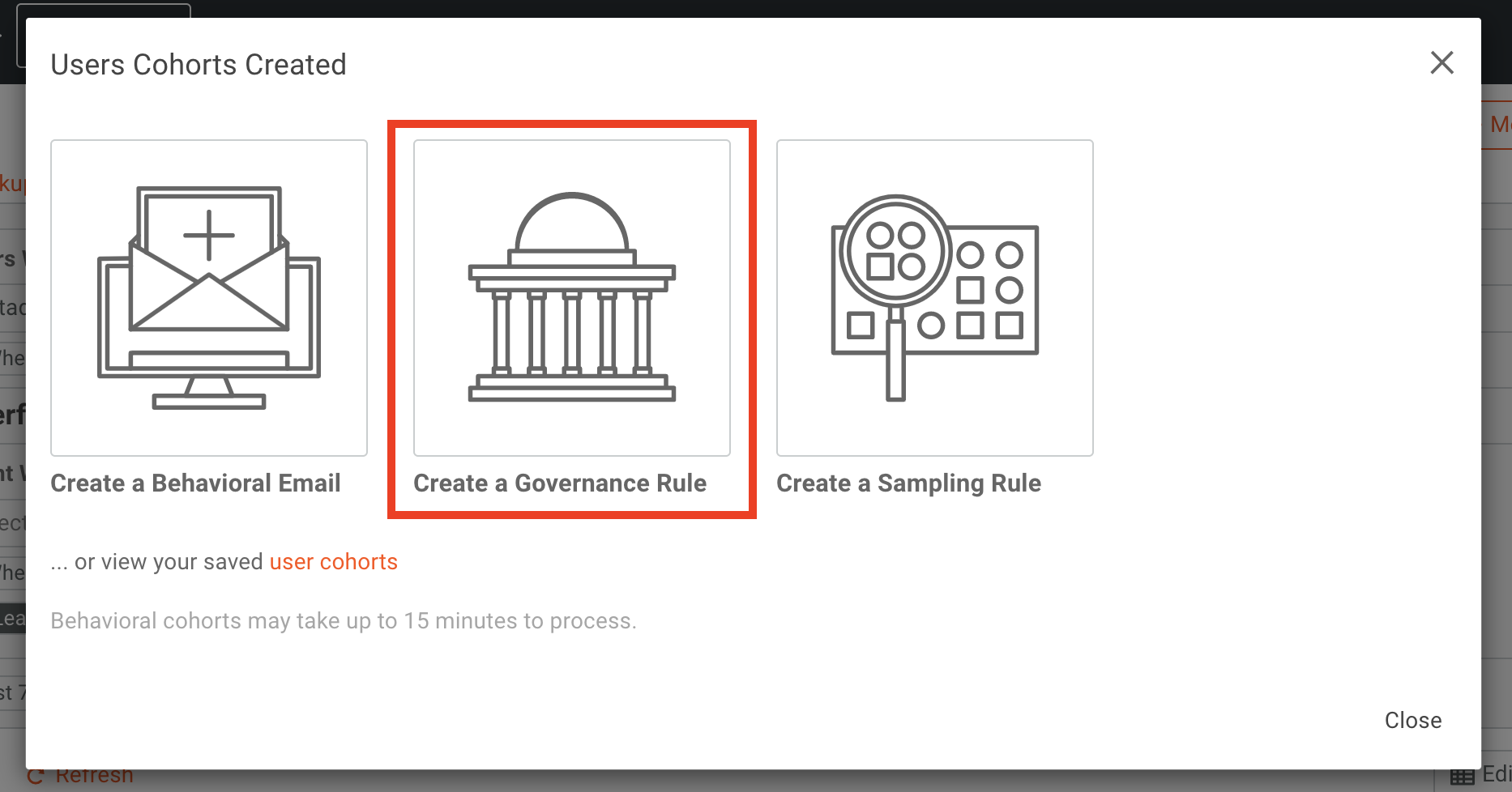The width and height of the screenshot is (1512, 792).
Task: Open the Sampling Rule magnifier icon
Action: 935,298
